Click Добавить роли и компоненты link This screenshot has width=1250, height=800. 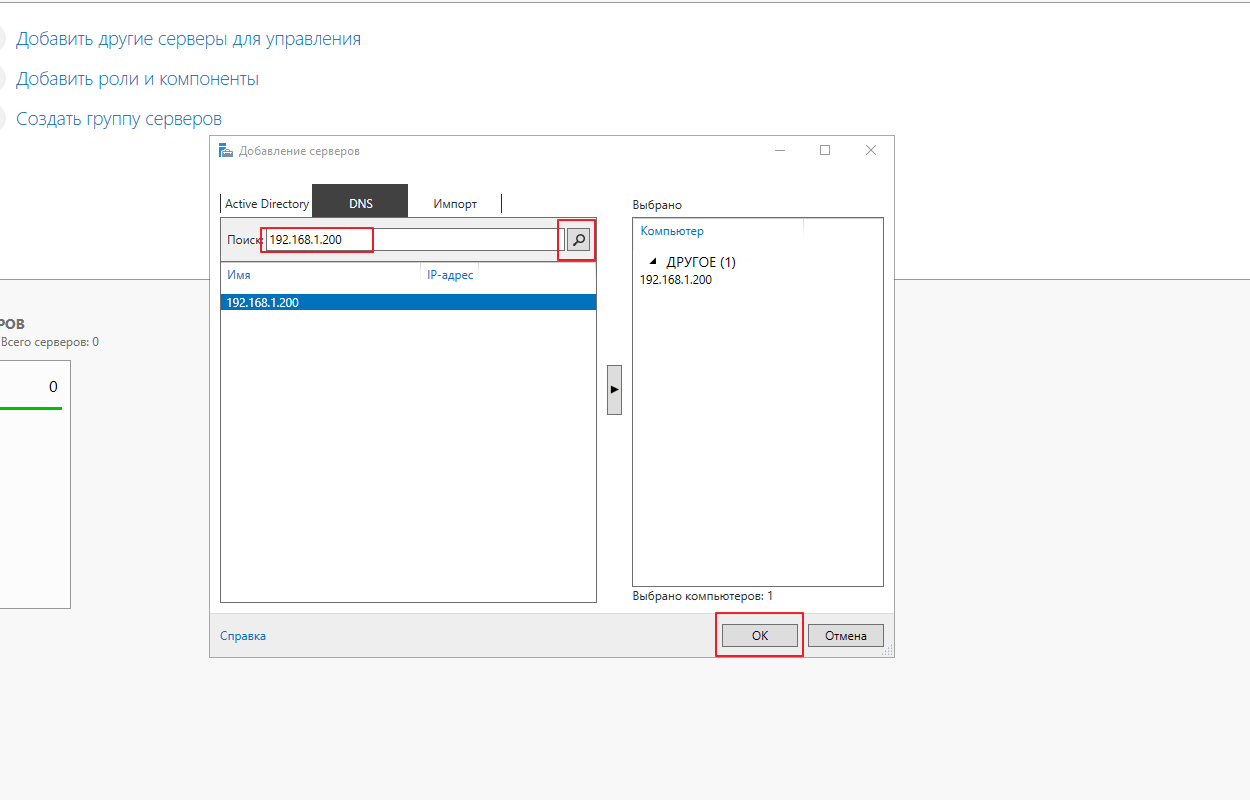(137, 79)
